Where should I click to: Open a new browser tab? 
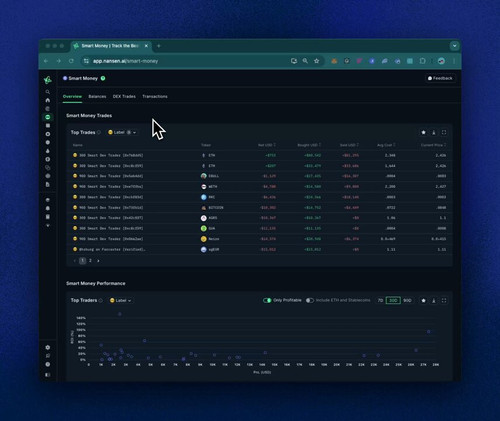(x=159, y=46)
